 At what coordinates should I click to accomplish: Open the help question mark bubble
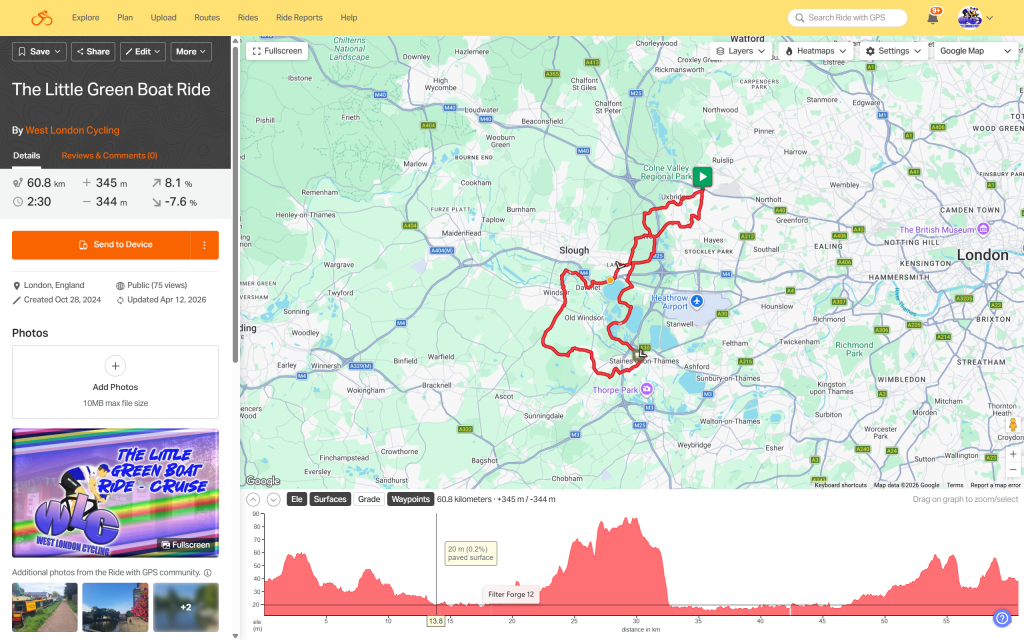coord(1002,618)
